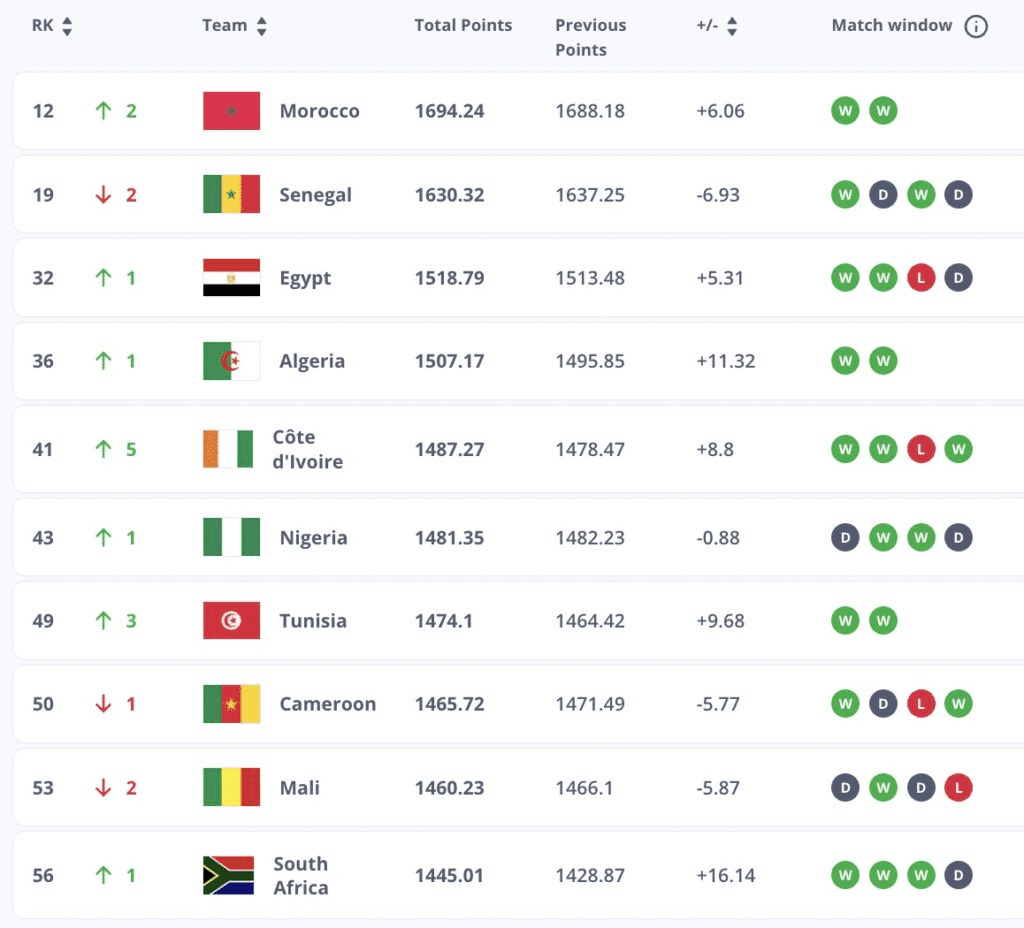This screenshot has height=928, width=1024.
Task: Click Senegal's first D match badge
Action: 883,194
